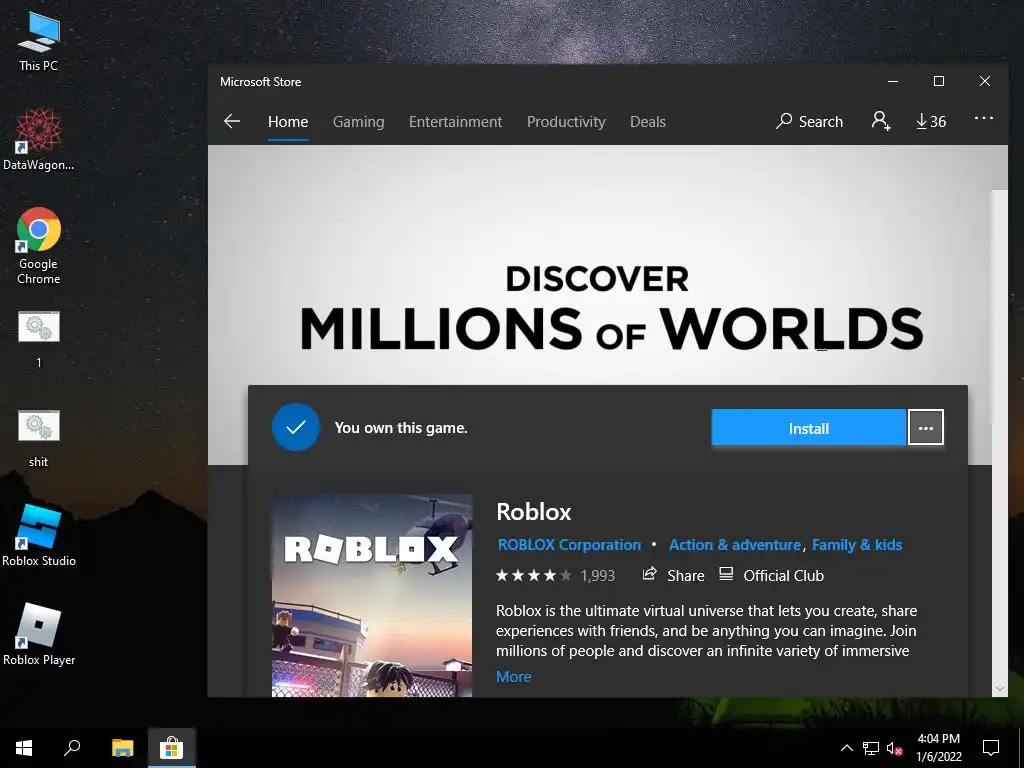The image size is (1024, 768).
Task: Expand description with the More link
Action: (x=513, y=677)
